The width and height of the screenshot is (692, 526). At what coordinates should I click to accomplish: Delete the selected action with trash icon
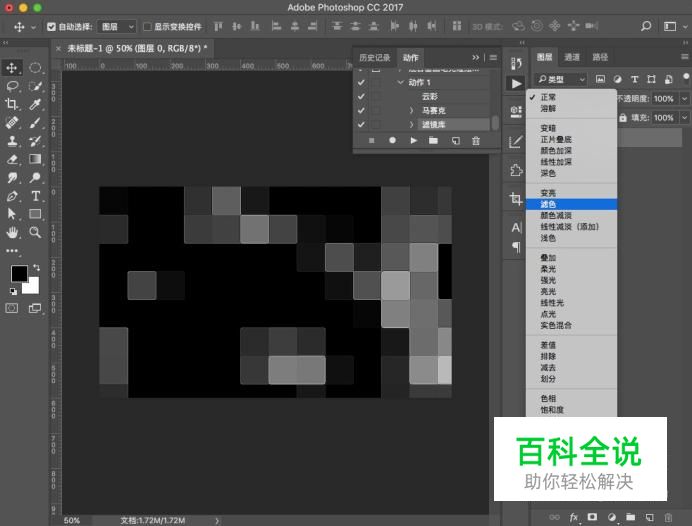pyautogui.click(x=476, y=141)
